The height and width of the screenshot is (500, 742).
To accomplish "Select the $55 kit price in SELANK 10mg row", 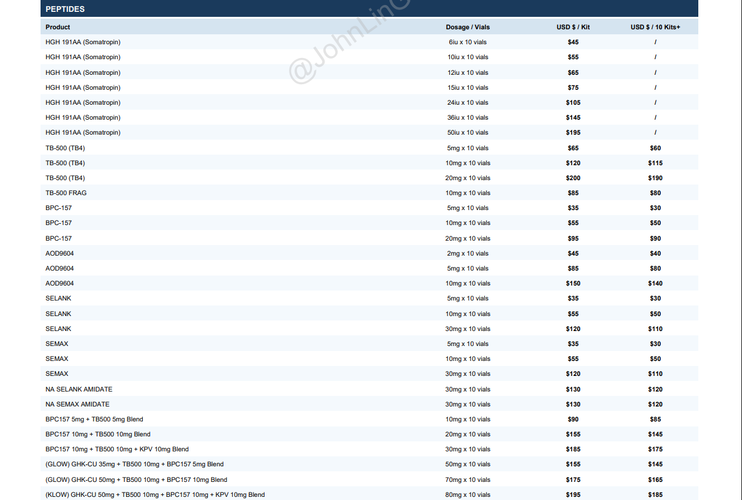I will pos(573,314).
